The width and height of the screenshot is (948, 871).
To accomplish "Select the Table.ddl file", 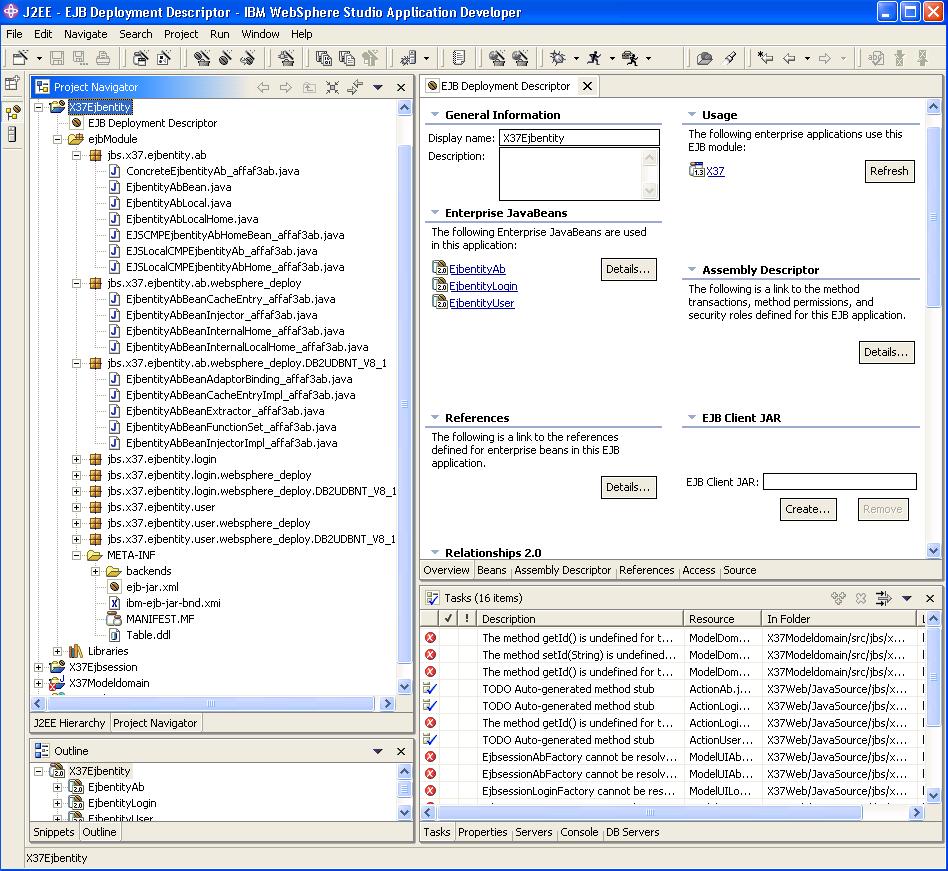I will 148,635.
